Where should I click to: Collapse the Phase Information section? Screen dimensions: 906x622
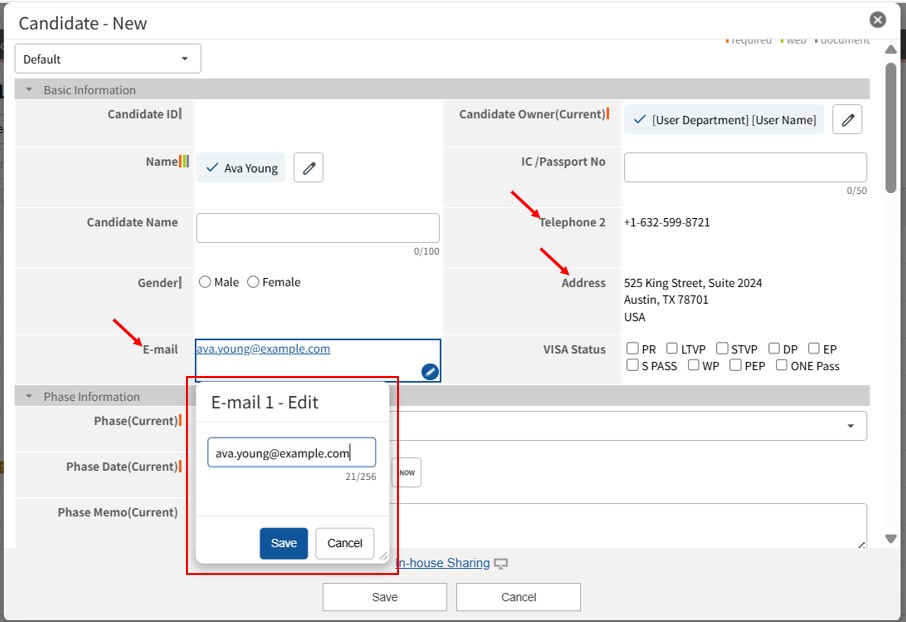[x=30, y=397]
